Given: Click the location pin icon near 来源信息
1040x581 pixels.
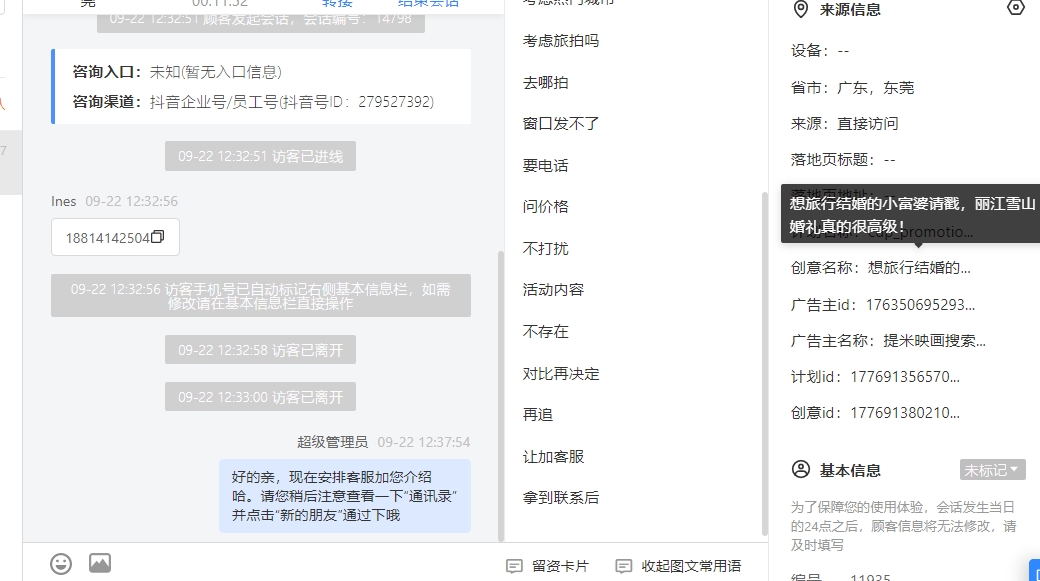Looking at the screenshot, I should (801, 9).
